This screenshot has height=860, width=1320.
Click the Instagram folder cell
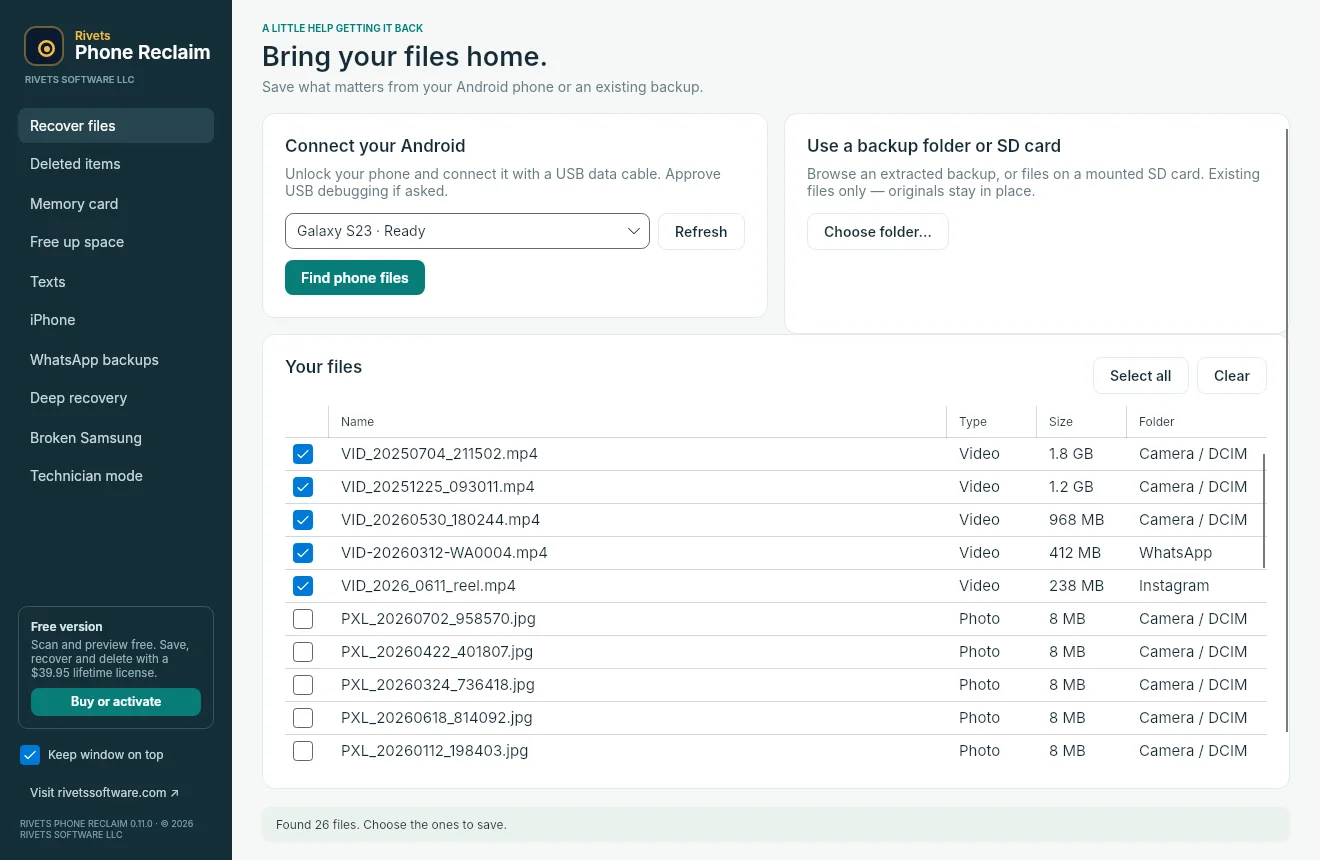tap(1174, 586)
